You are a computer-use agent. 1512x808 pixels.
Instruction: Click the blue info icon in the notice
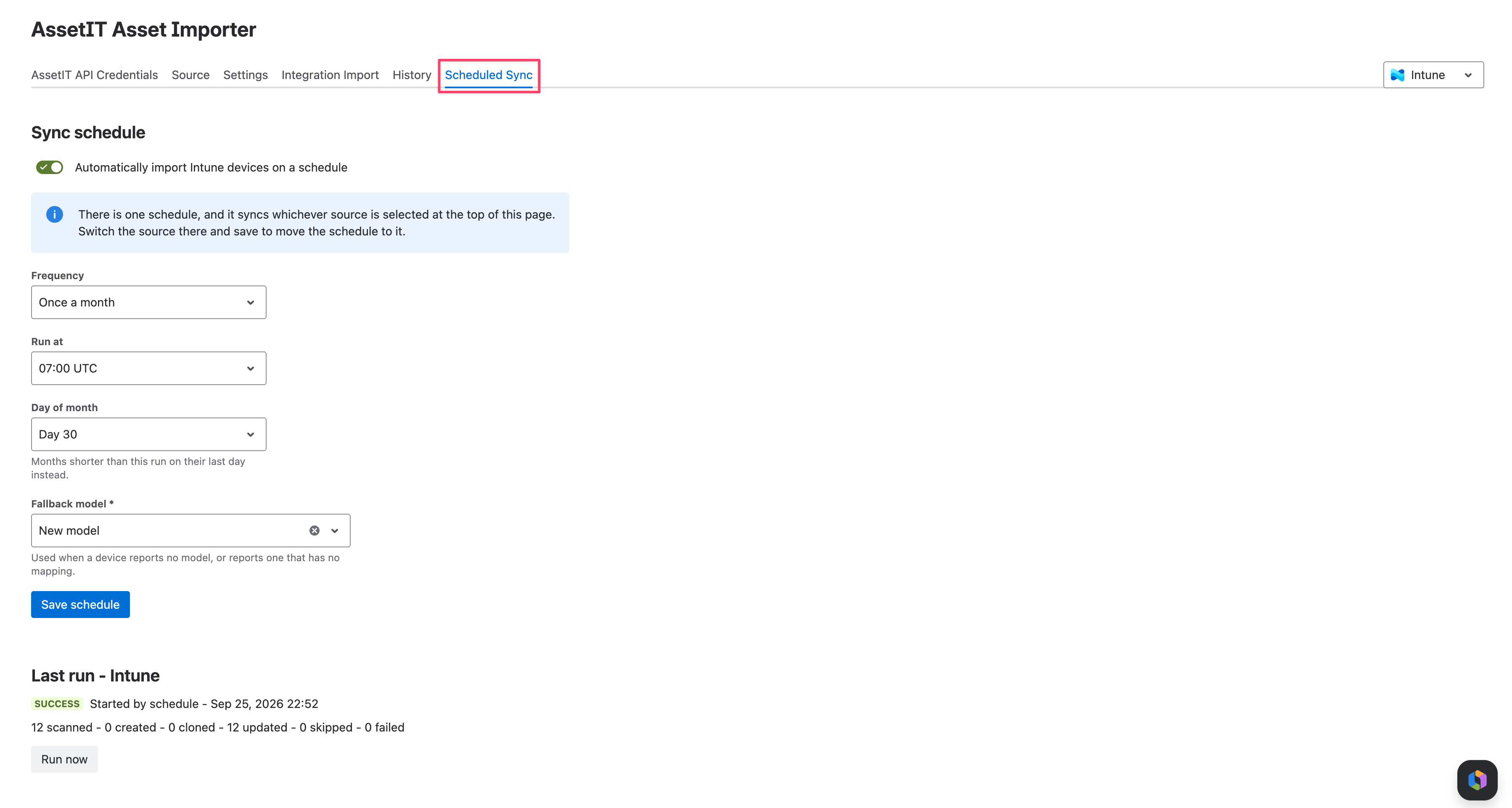(55, 215)
